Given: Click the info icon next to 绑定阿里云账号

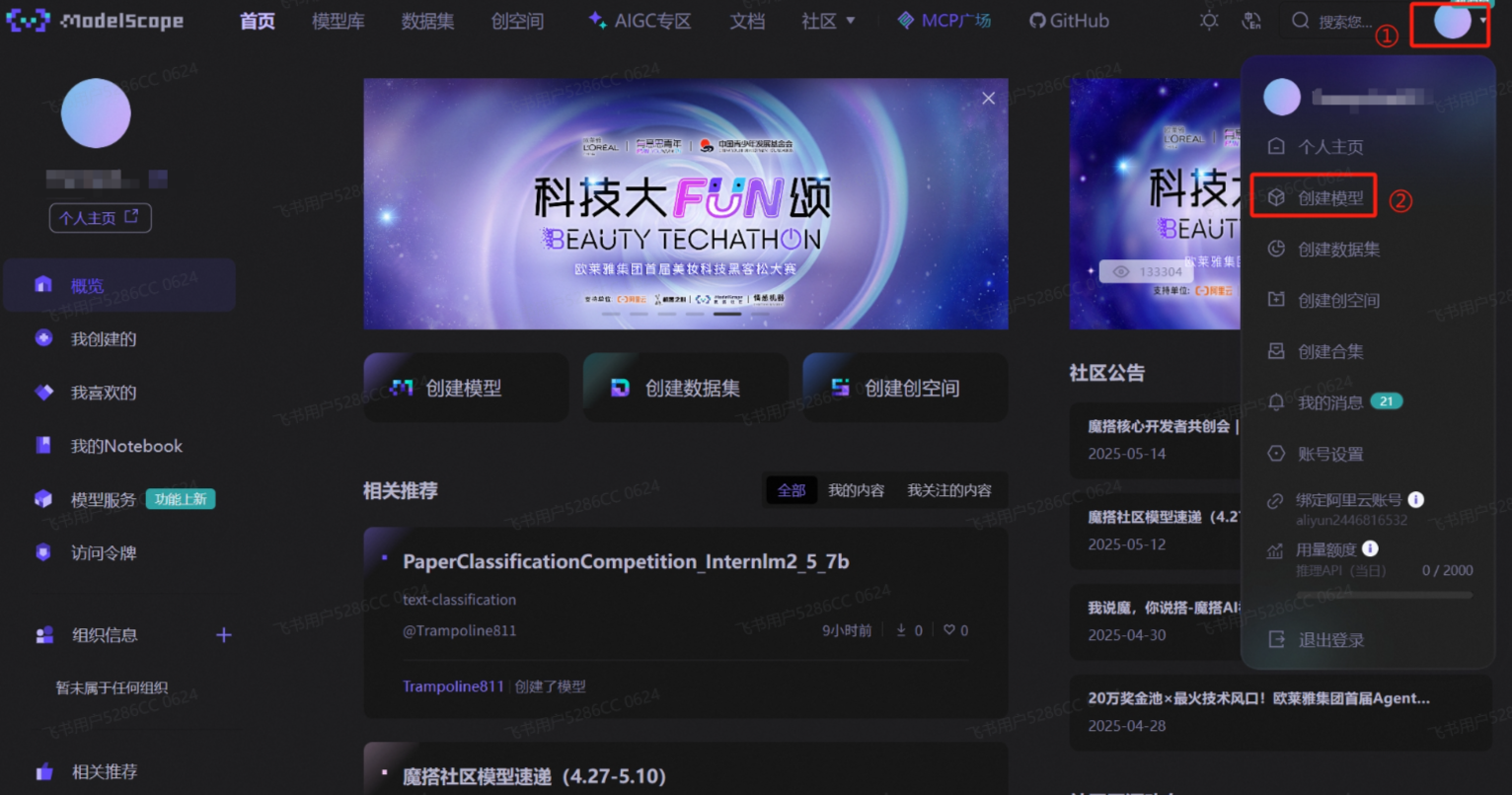Looking at the screenshot, I should (x=1416, y=500).
